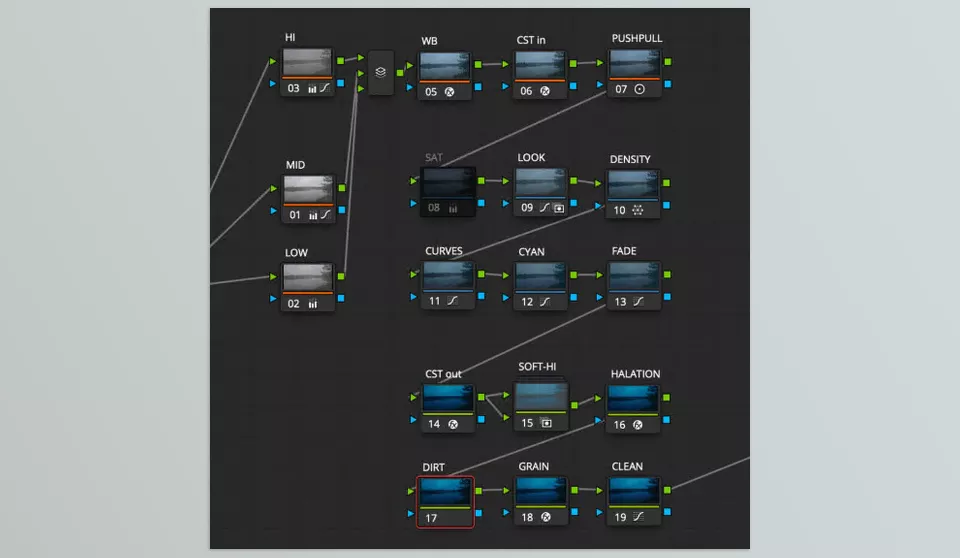Select the LOOK node 09 thumbnail
This screenshot has width=960, height=558.
(x=540, y=183)
